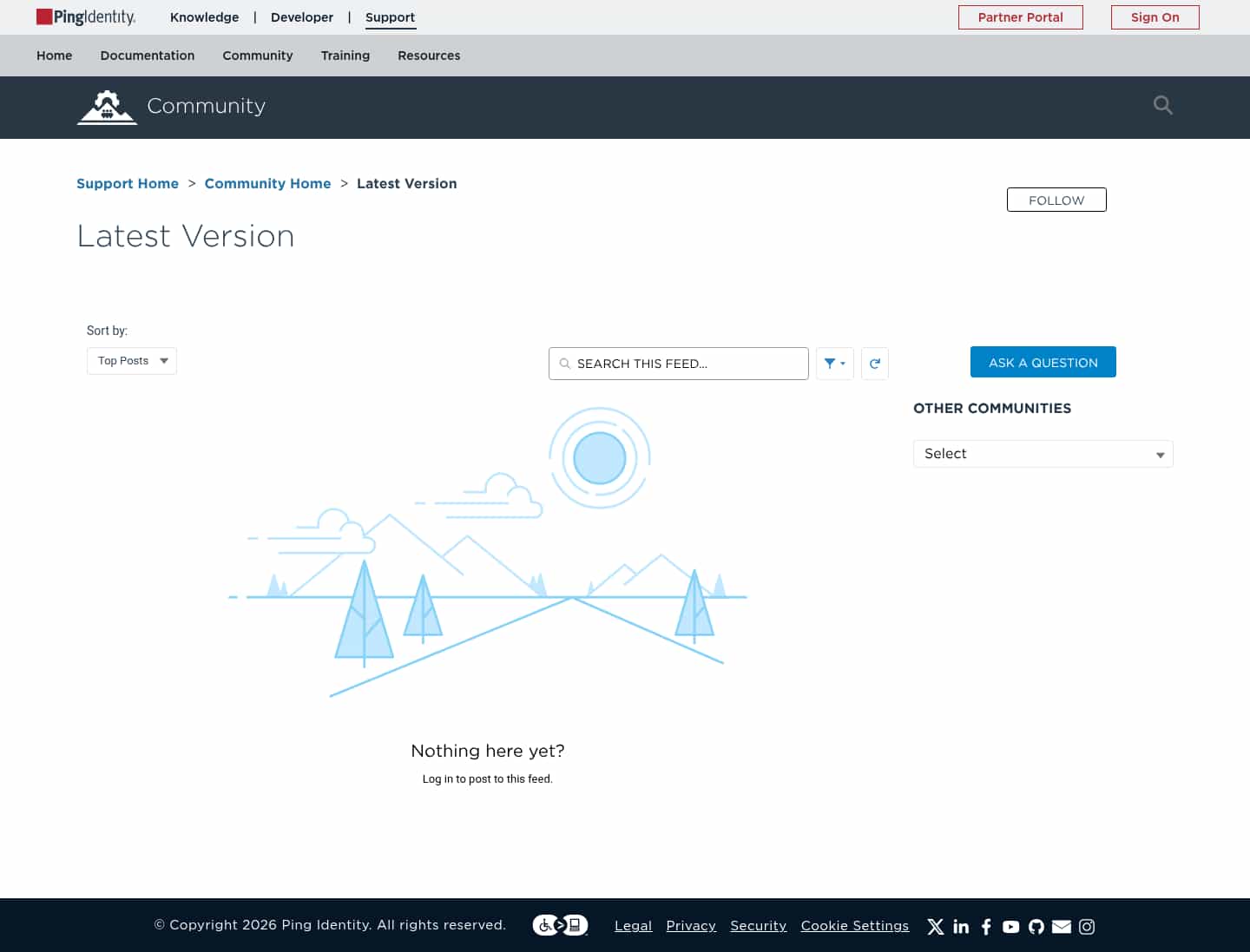Expand the Top Posts sort dropdown
1250x952 pixels.
click(x=132, y=361)
